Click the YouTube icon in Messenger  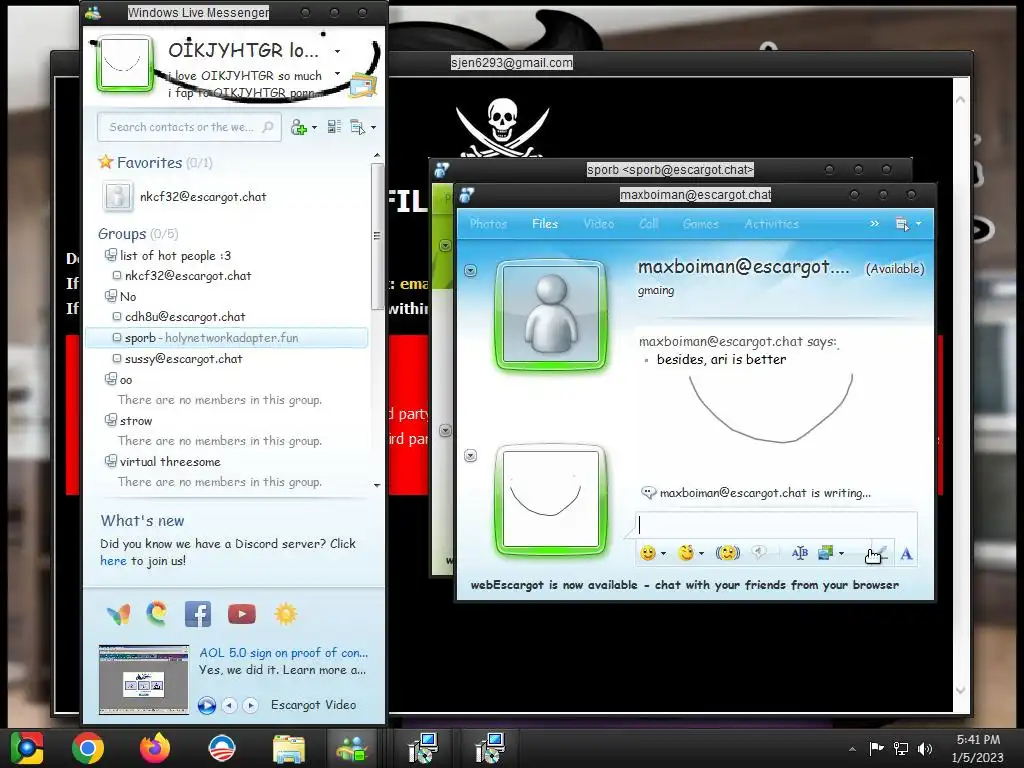[242, 614]
